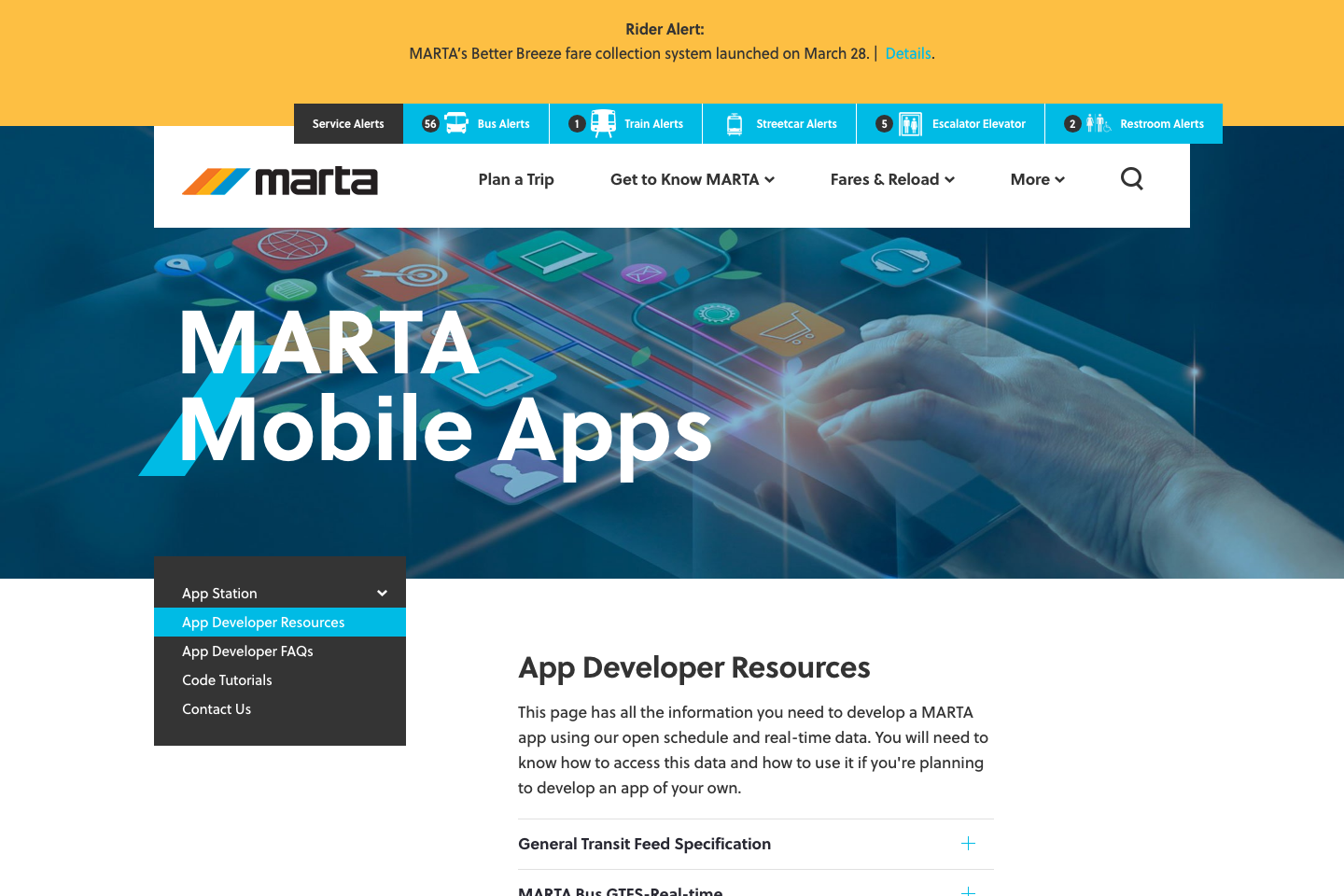Click the MARTA logo
The height and width of the screenshot is (896, 1344).
click(280, 181)
